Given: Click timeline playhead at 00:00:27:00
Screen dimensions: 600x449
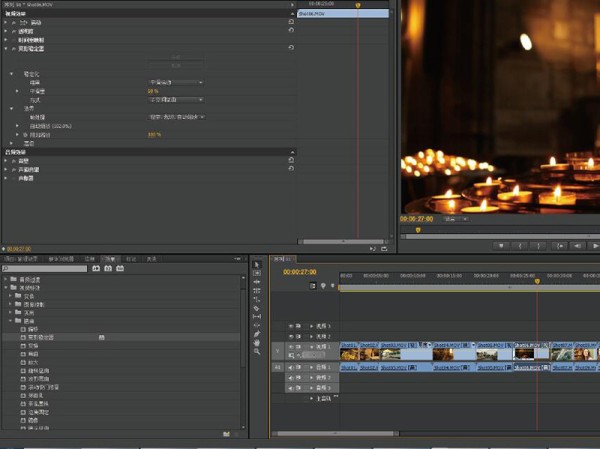Looking at the screenshot, I should pyautogui.click(x=537, y=281).
